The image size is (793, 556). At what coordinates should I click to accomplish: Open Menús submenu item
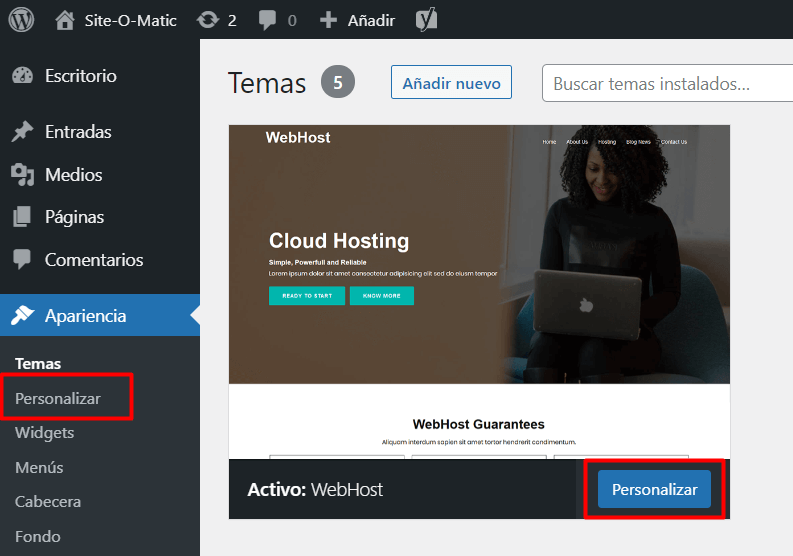[39, 467]
